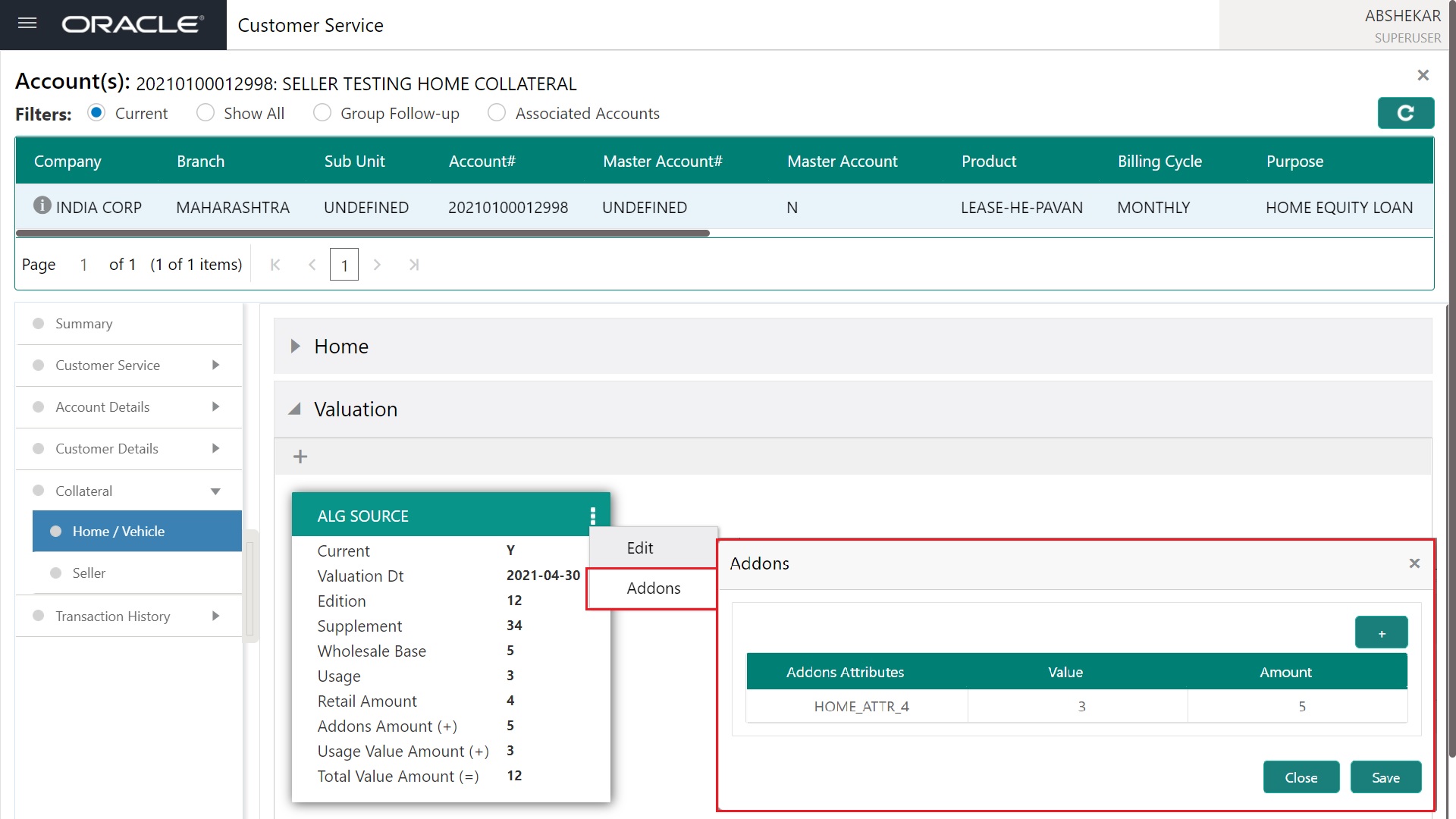Select the Show All filter

[x=205, y=113]
